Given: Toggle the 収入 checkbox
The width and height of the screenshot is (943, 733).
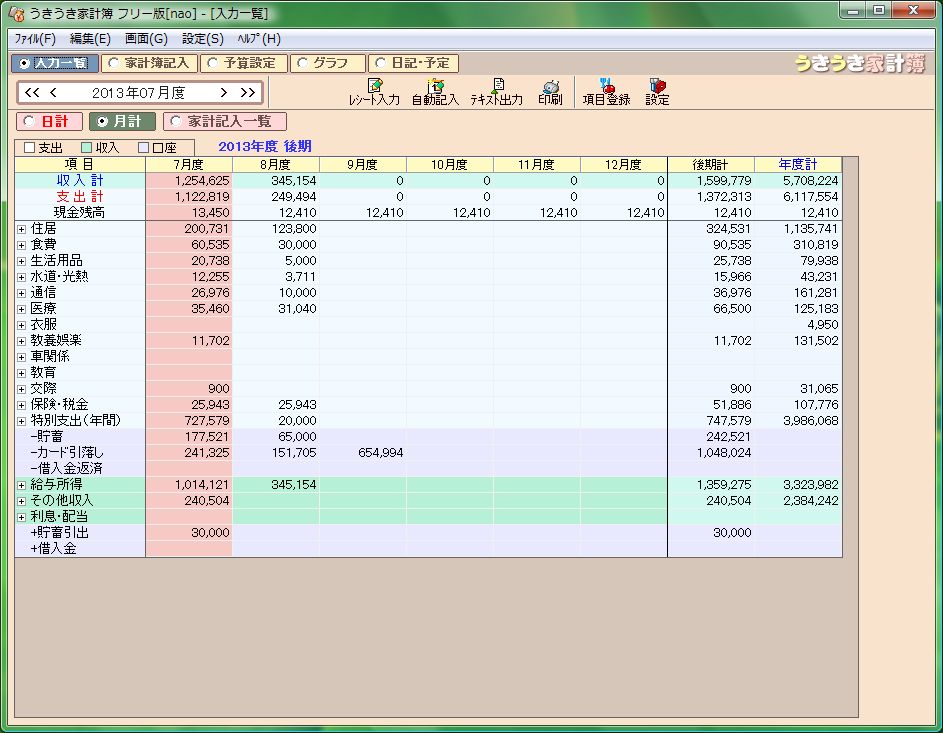Looking at the screenshot, I should click(x=87, y=147).
